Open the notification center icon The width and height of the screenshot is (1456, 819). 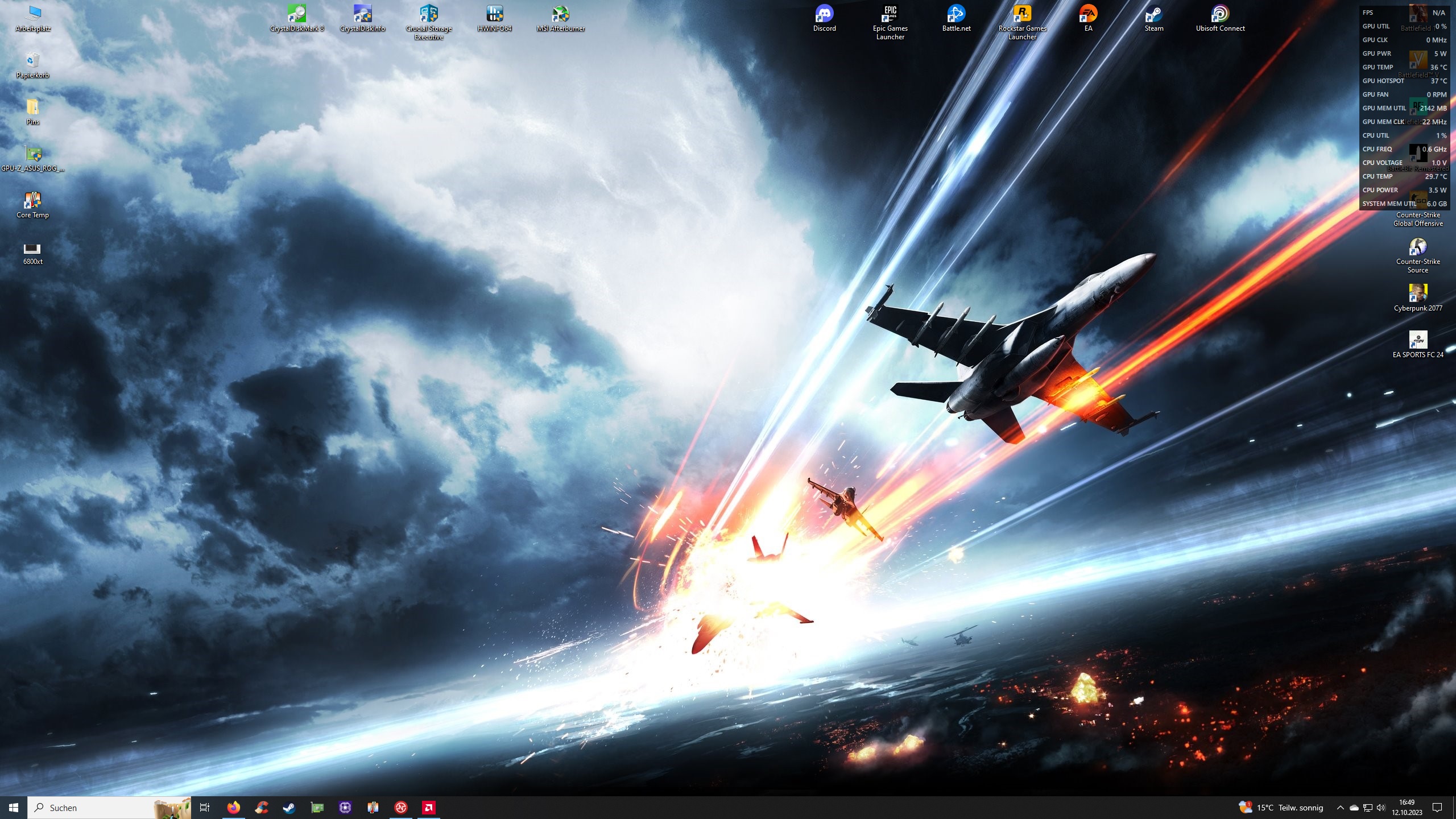[x=1437, y=808]
